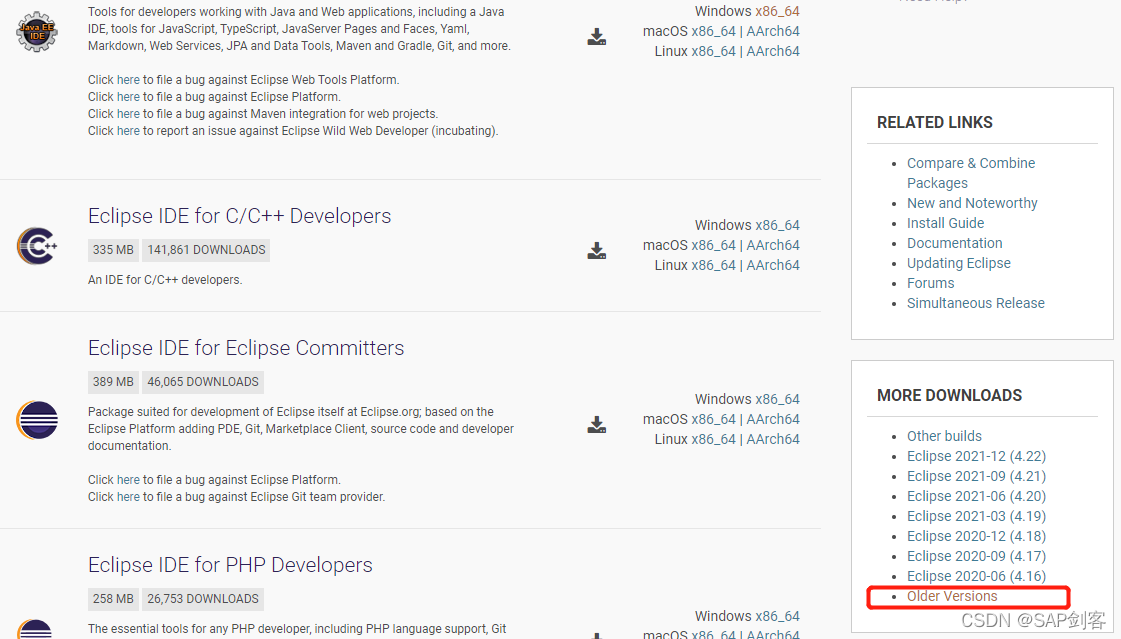Viewport: 1121px width, 639px height.
Task: Open the Compare & Combine Packages link
Action: point(971,162)
